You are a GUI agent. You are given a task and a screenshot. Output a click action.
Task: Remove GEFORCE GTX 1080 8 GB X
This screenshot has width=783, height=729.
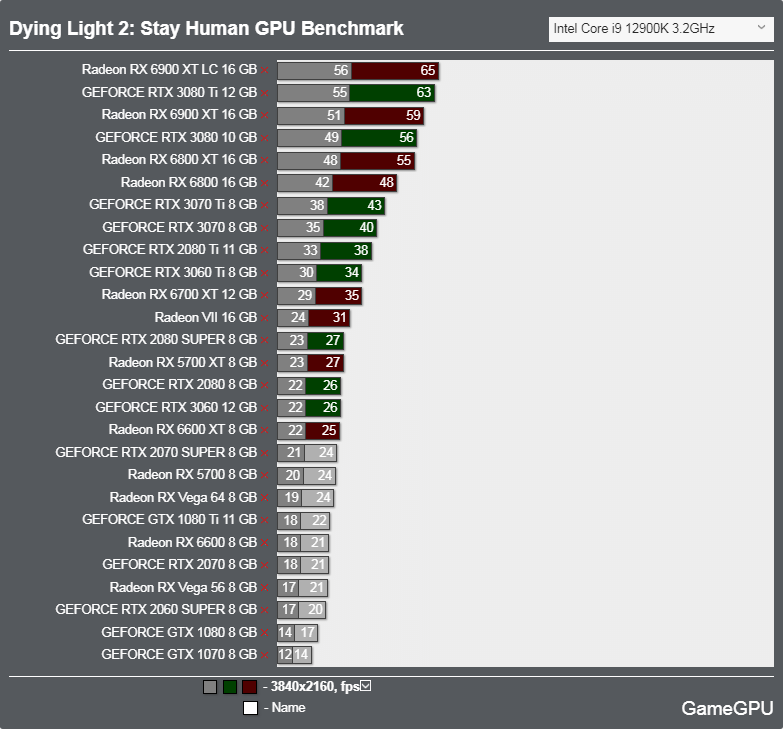[265, 633]
